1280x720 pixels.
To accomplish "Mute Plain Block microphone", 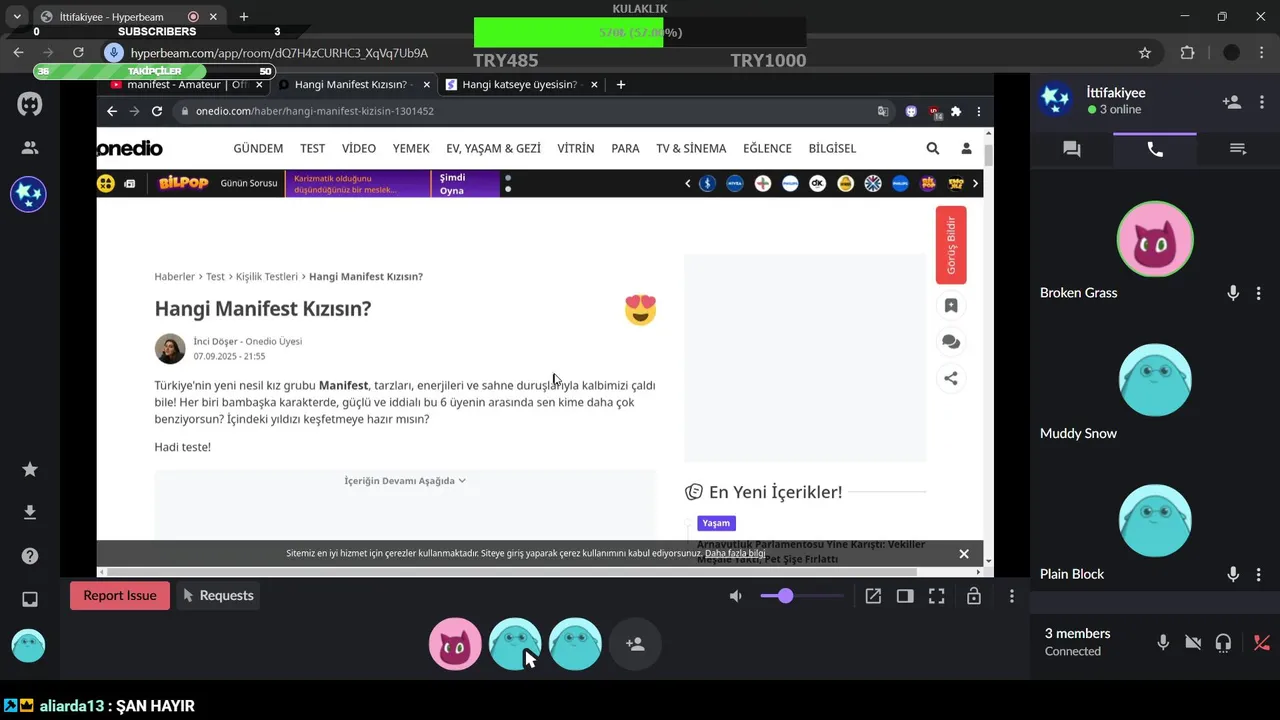I will pyautogui.click(x=1233, y=574).
